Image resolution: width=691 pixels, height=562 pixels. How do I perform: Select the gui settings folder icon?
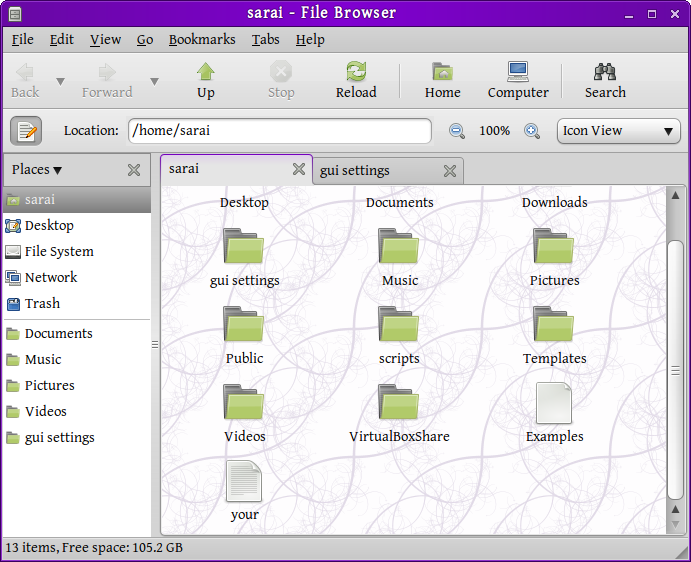point(244,246)
